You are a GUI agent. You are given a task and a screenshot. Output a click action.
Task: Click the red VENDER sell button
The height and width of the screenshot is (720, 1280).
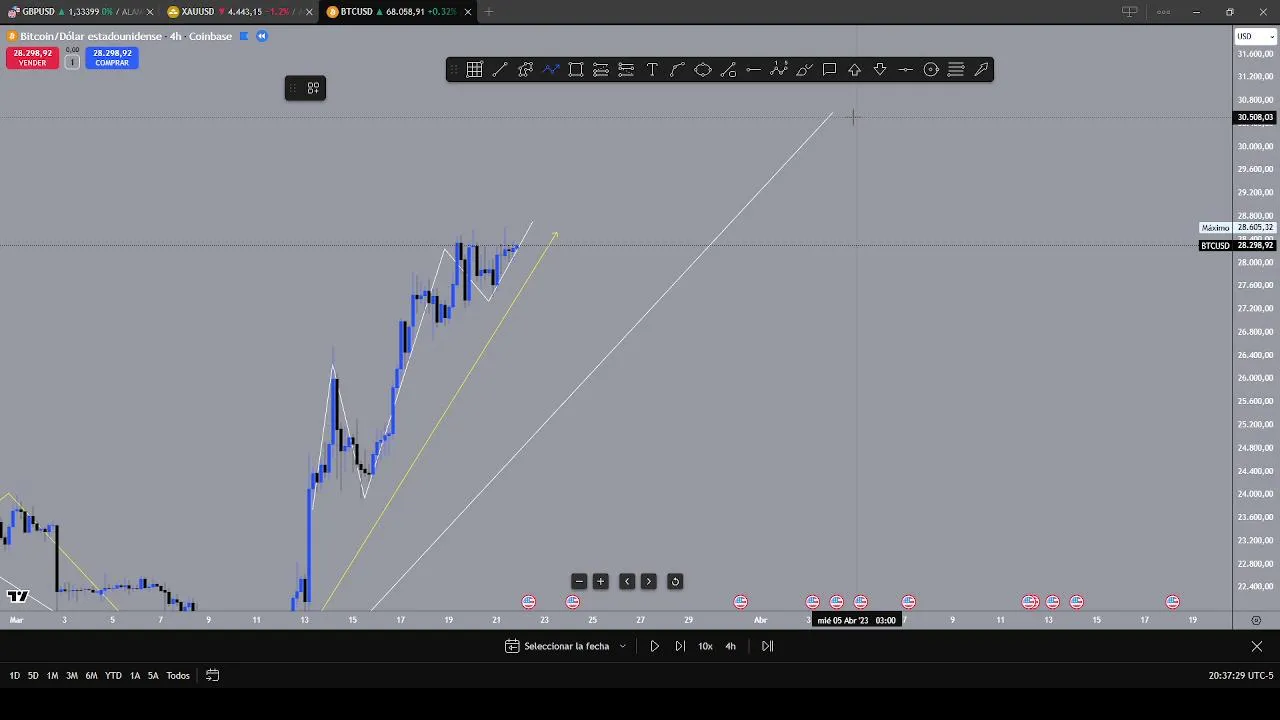(32, 58)
